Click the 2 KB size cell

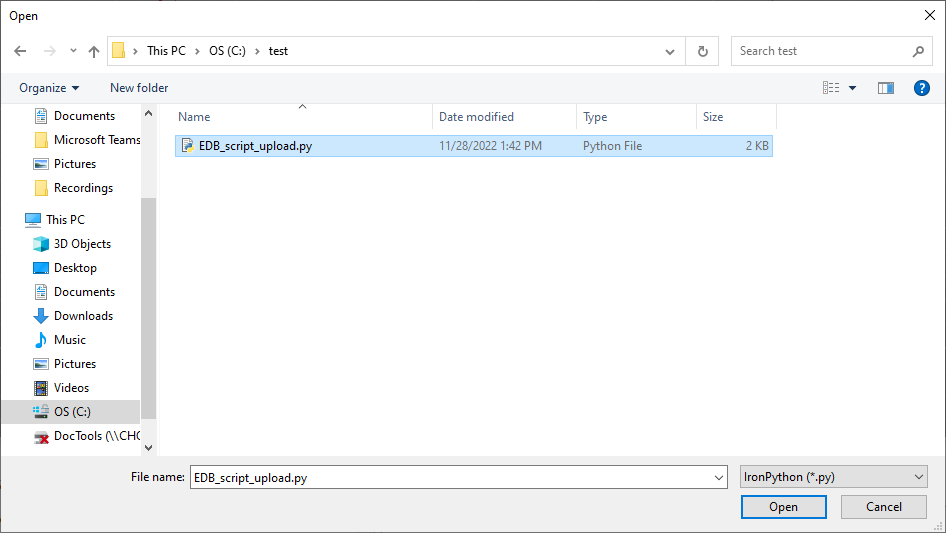[757, 146]
